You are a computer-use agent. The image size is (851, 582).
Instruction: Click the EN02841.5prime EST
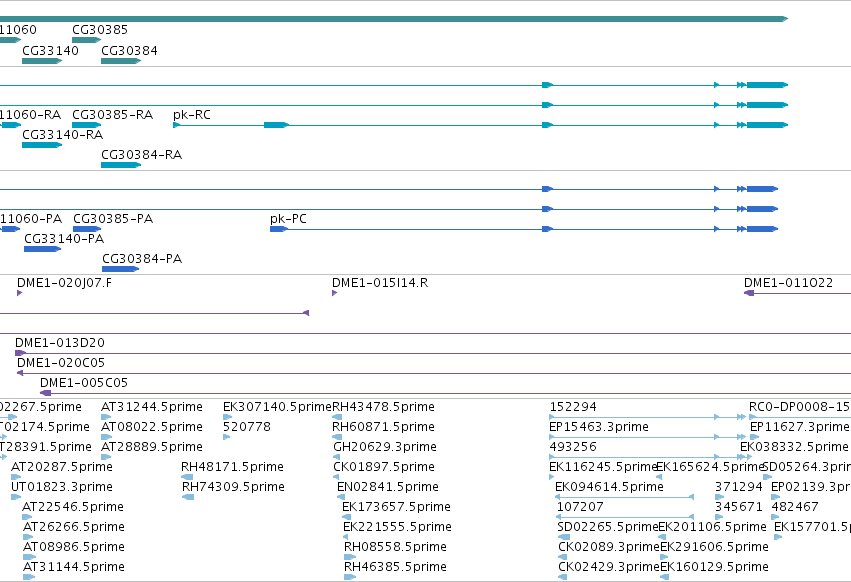[x=341, y=497]
